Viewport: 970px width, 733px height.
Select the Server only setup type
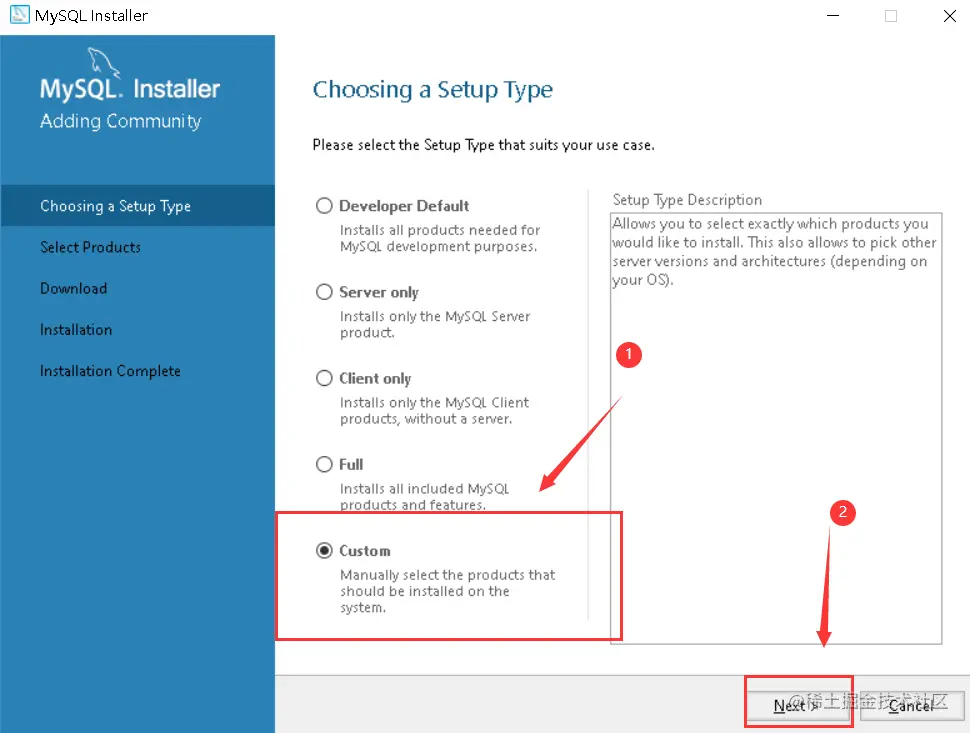click(324, 292)
